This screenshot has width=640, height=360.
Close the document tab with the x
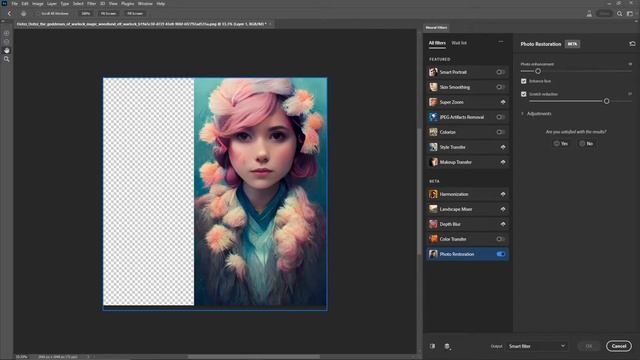coord(270,24)
